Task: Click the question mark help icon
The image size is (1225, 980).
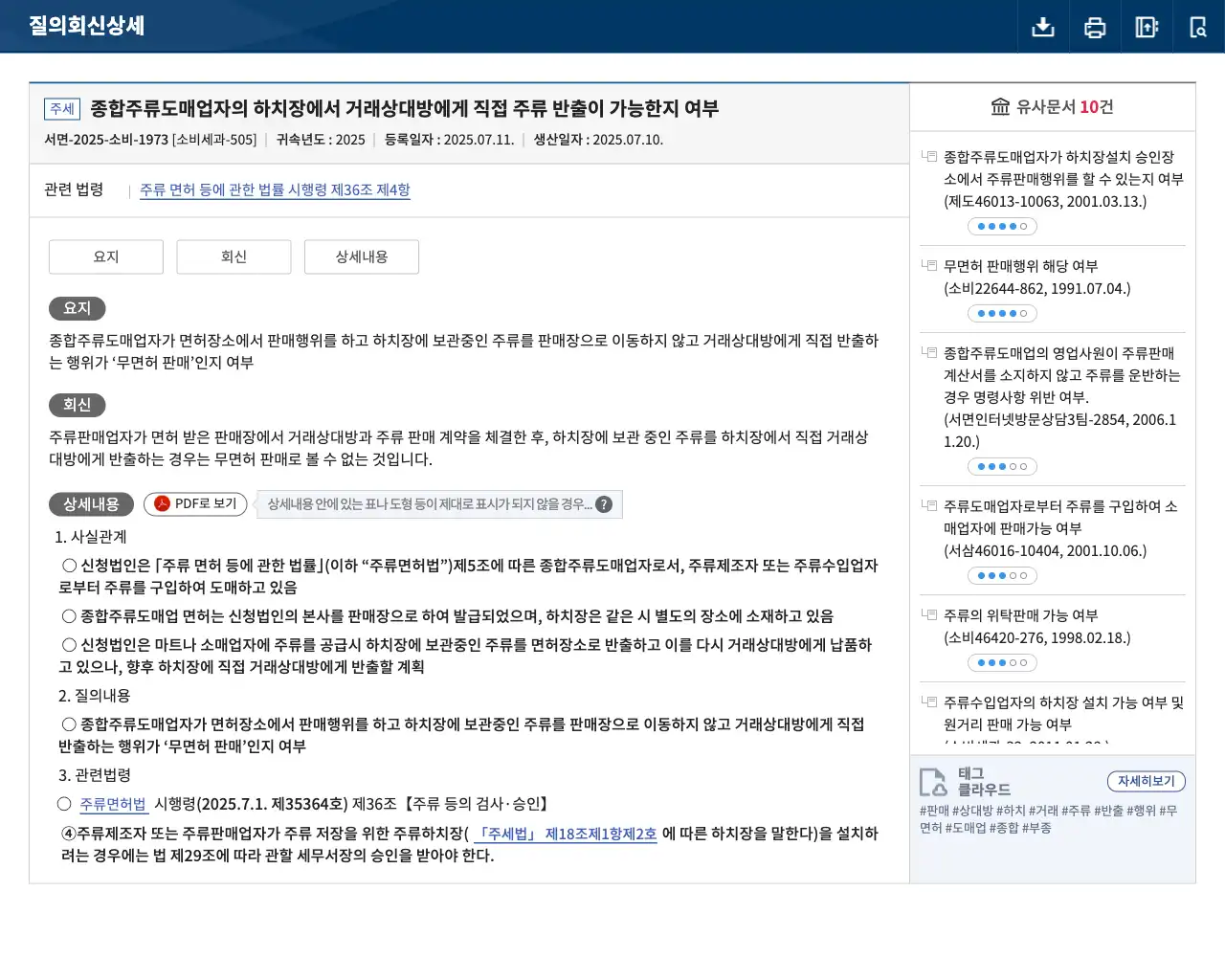Action: click(x=604, y=504)
